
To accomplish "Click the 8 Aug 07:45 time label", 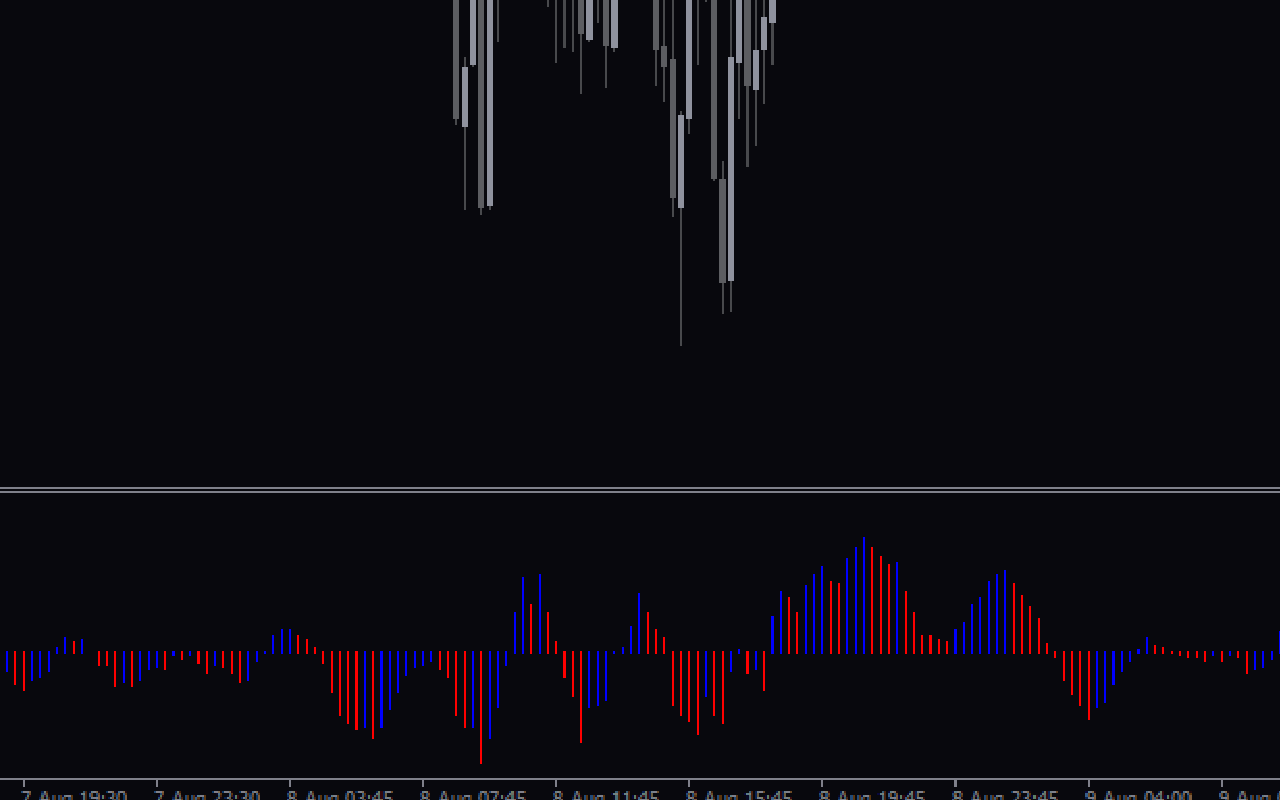I will [473, 795].
